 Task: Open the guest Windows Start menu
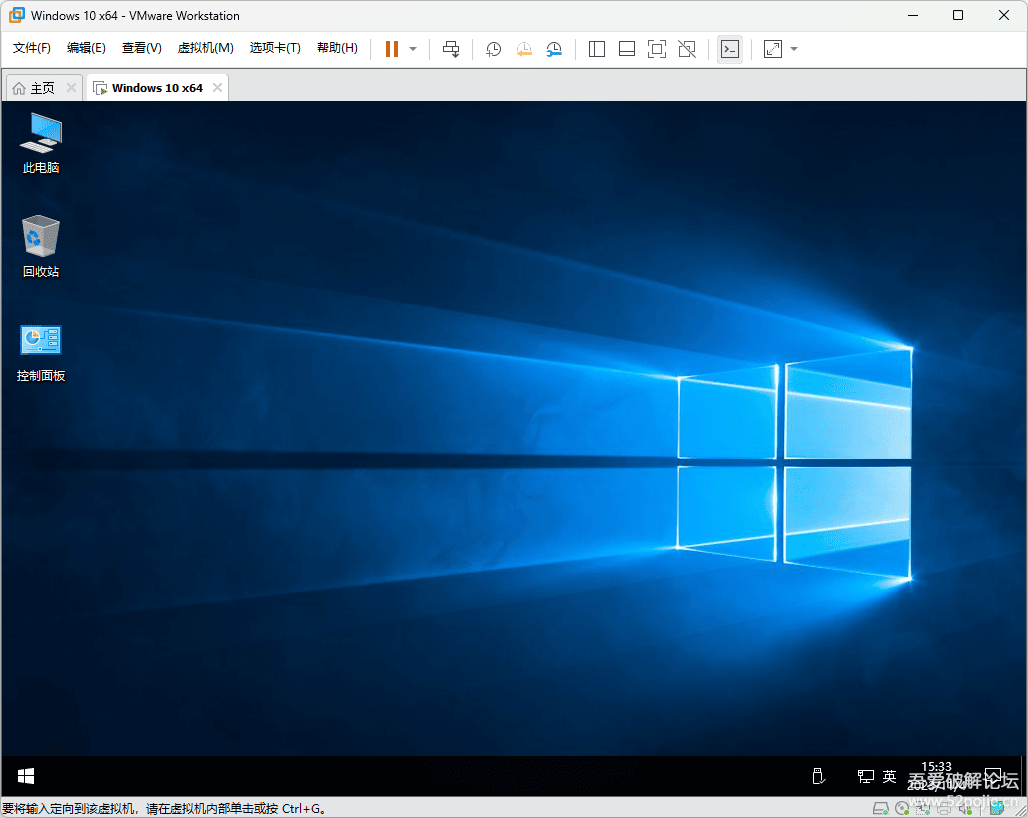[26, 776]
